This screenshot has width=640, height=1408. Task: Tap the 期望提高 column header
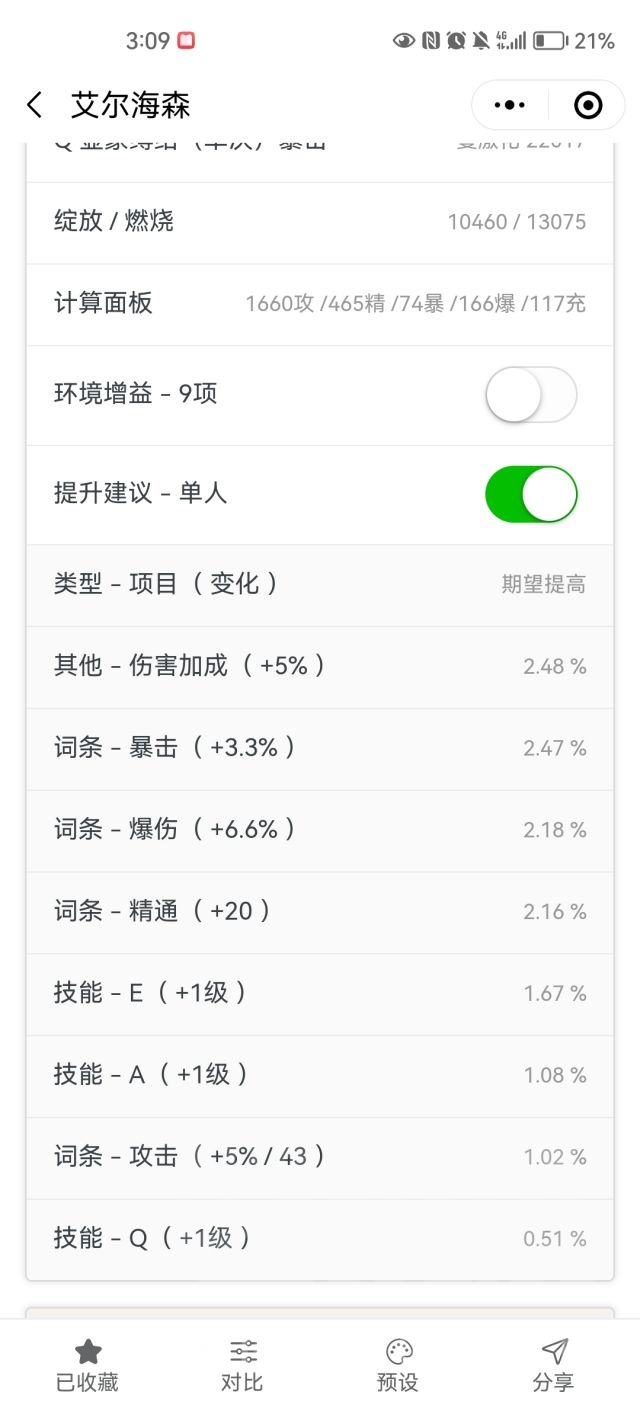pyautogui.click(x=544, y=585)
